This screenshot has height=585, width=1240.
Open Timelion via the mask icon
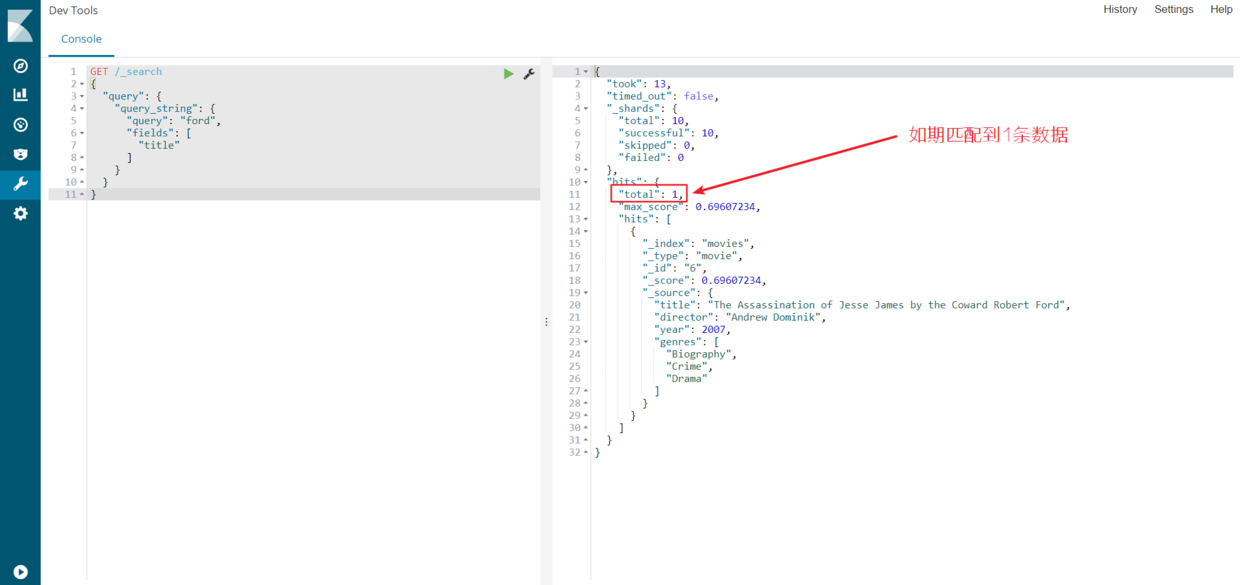(x=20, y=155)
